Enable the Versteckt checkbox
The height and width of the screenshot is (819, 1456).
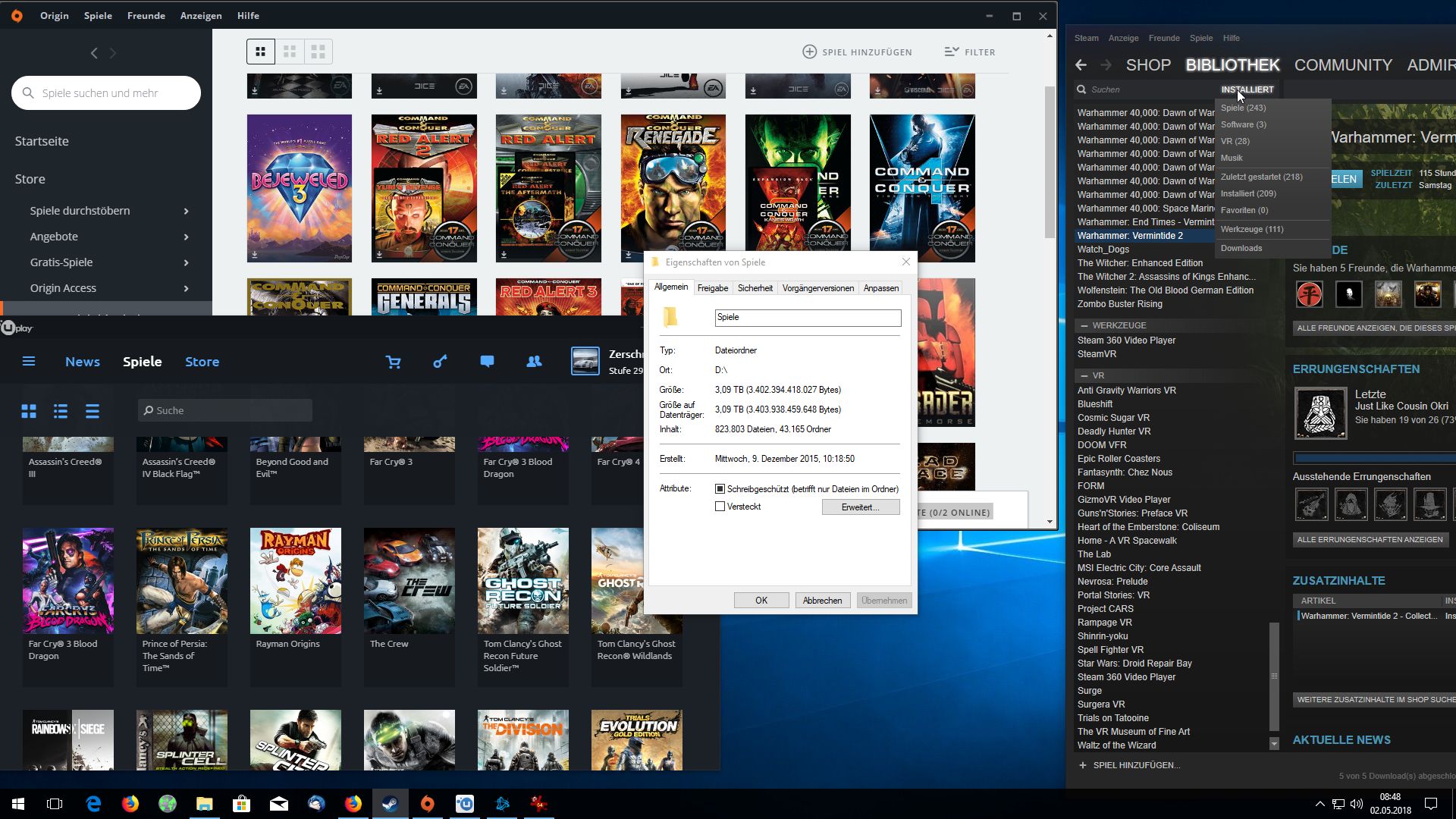point(720,507)
